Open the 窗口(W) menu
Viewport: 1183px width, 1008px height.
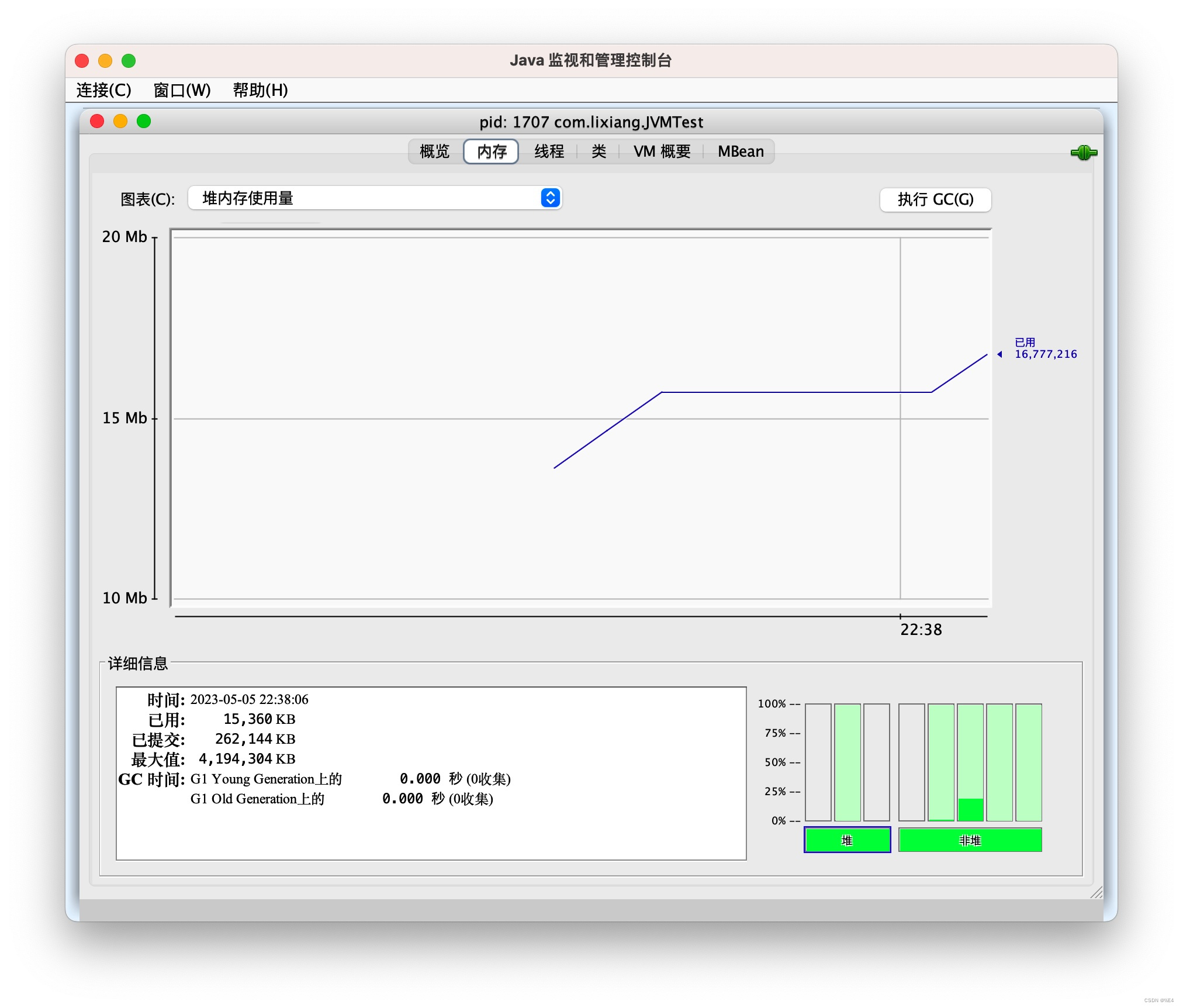coord(182,90)
